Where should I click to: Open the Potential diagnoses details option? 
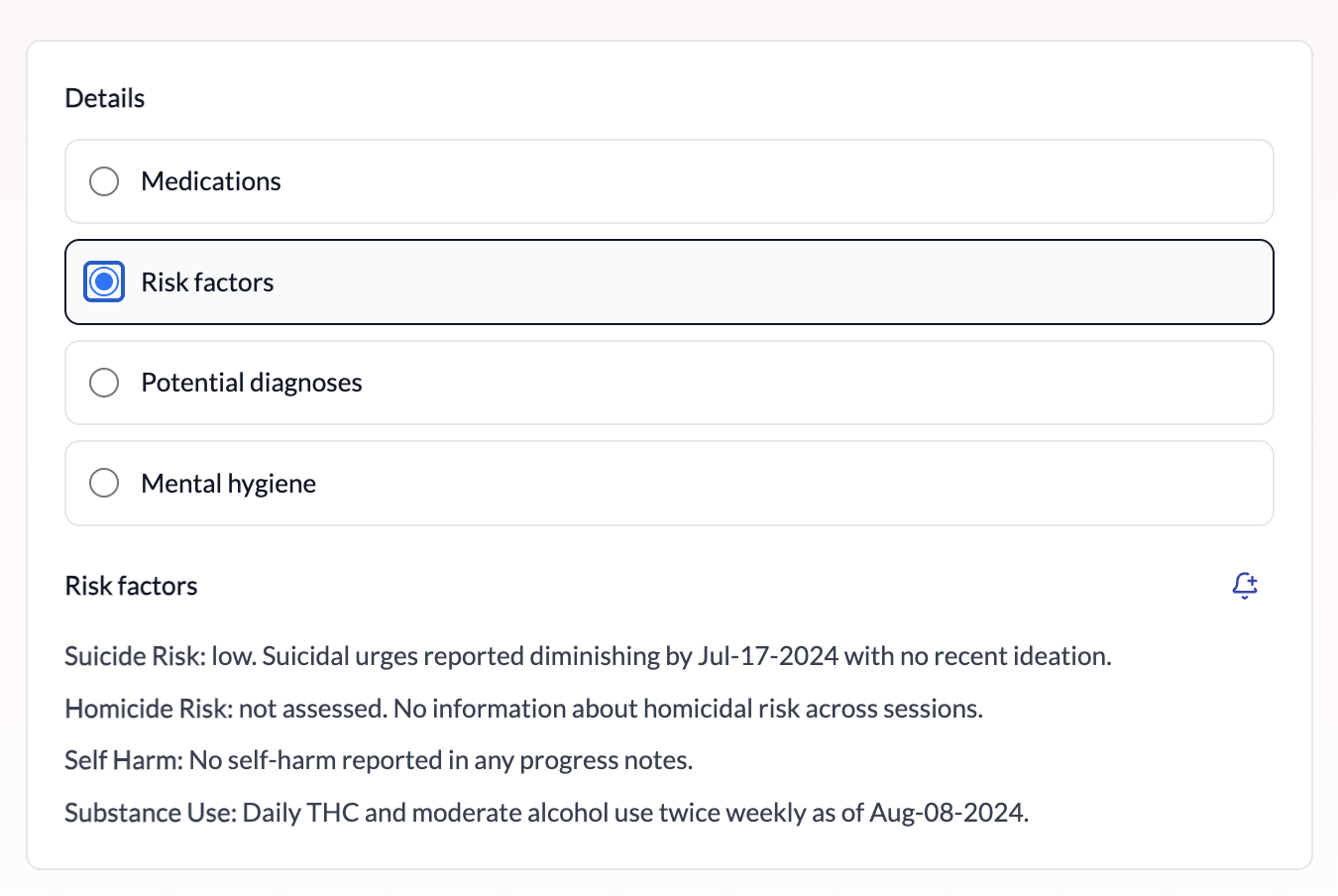[x=669, y=382]
